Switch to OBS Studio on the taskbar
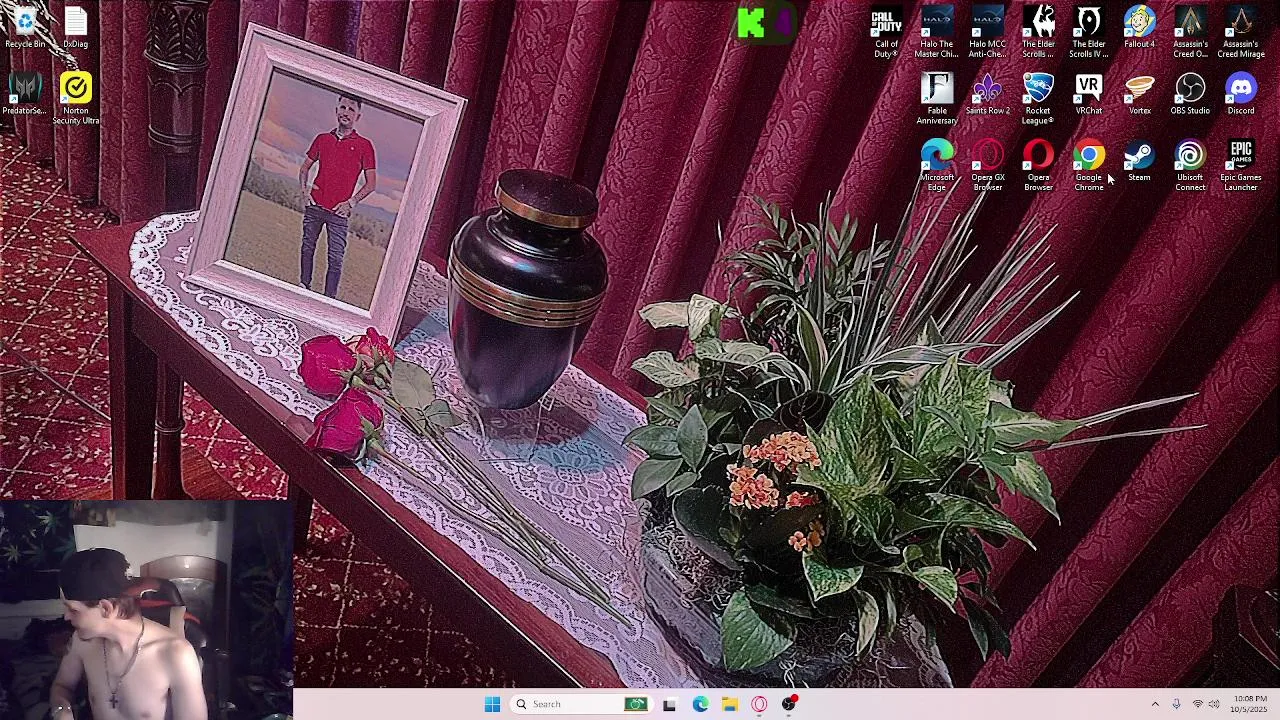1280x720 pixels. (789, 704)
